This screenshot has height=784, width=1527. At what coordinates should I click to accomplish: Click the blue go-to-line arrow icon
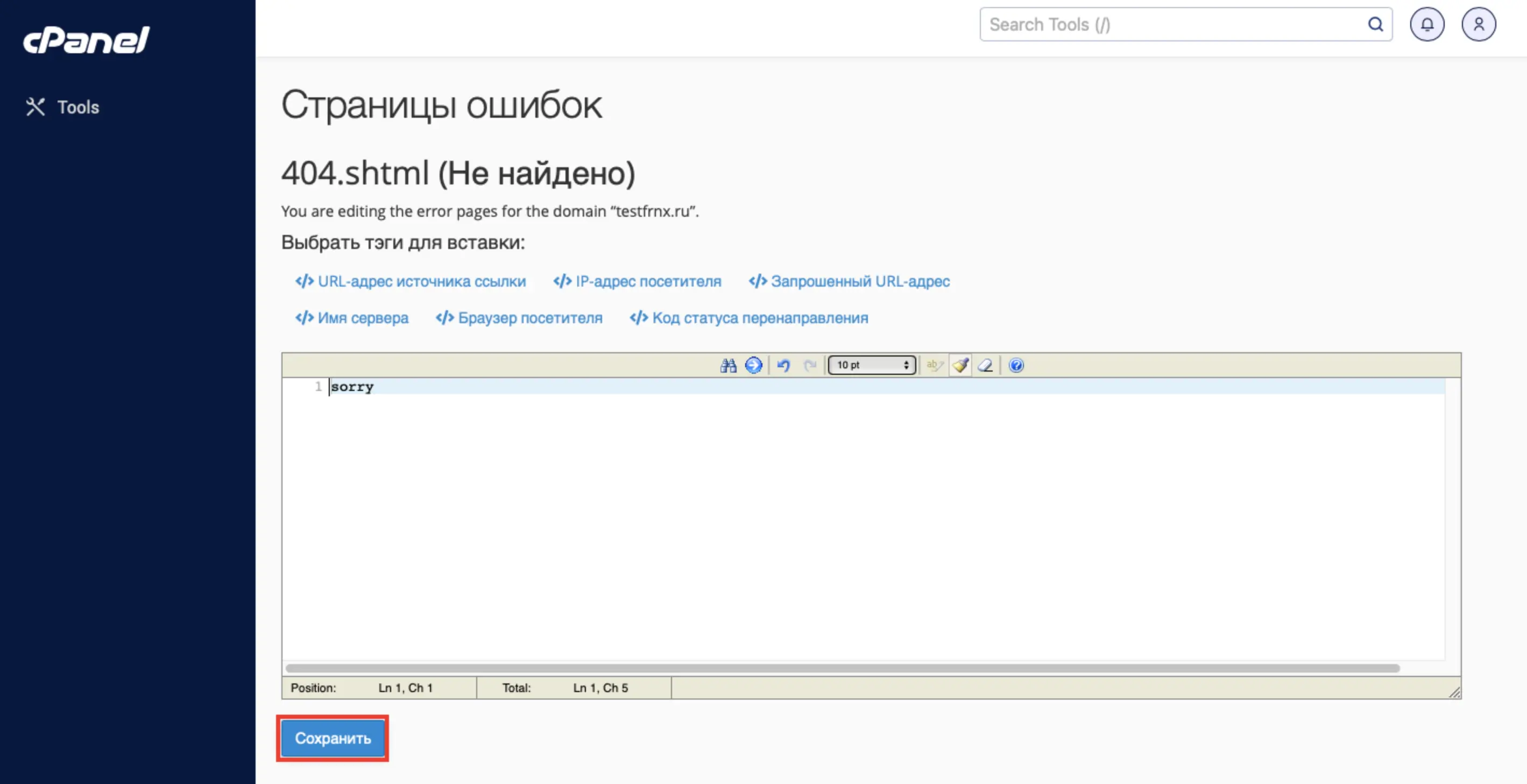tap(753, 365)
